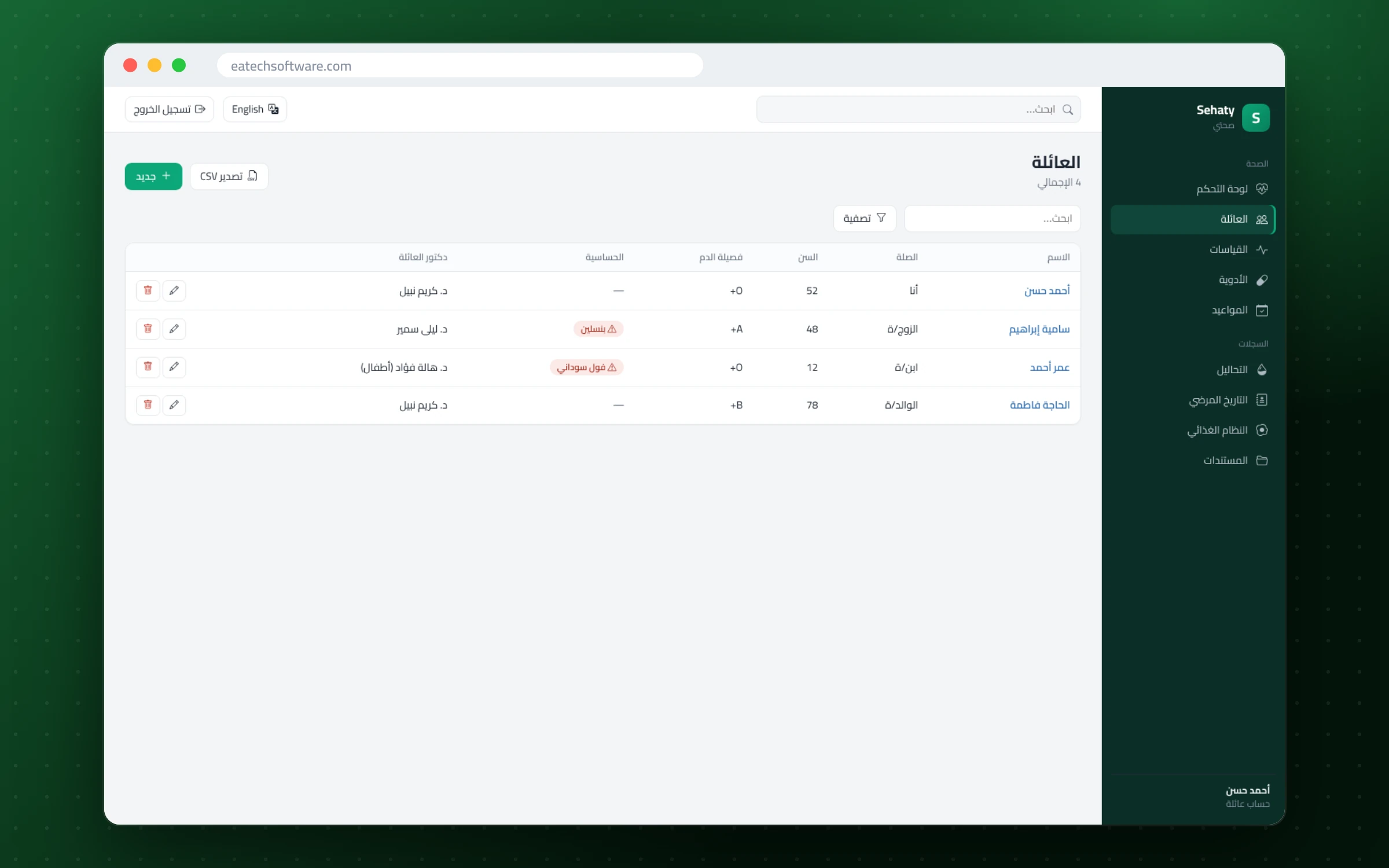Click the تسجيل الخروج logout button

(x=170, y=109)
